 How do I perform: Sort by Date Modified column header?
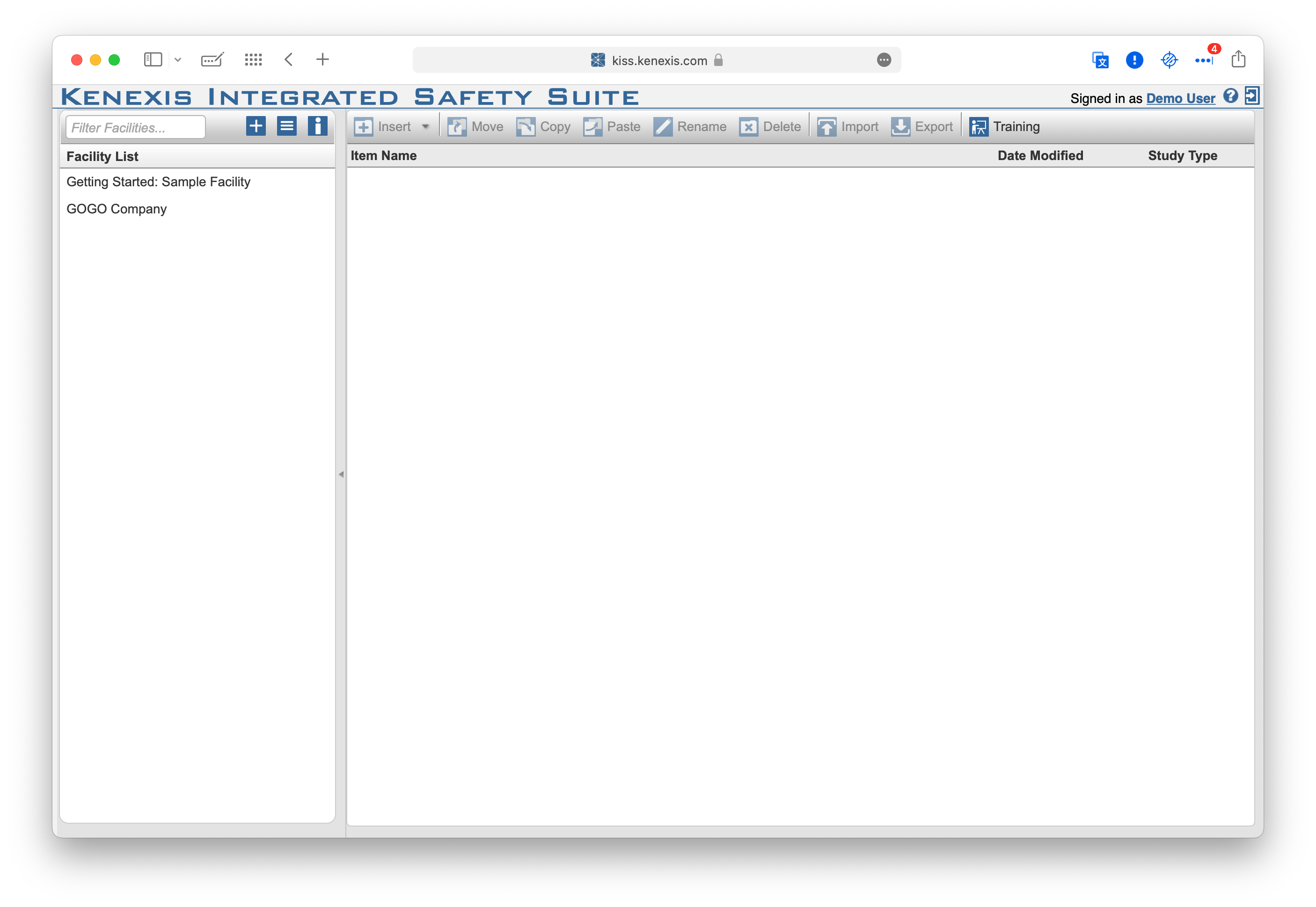point(1040,156)
